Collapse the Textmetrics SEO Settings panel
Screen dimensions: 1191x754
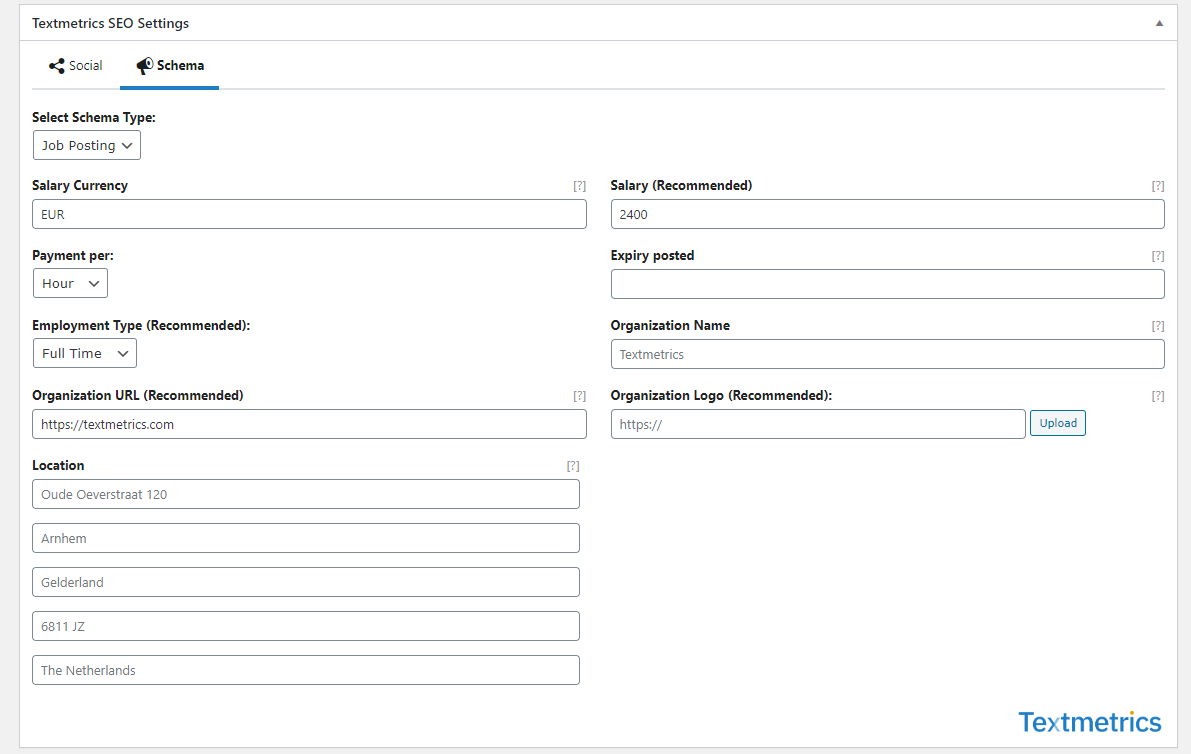click(x=1159, y=23)
